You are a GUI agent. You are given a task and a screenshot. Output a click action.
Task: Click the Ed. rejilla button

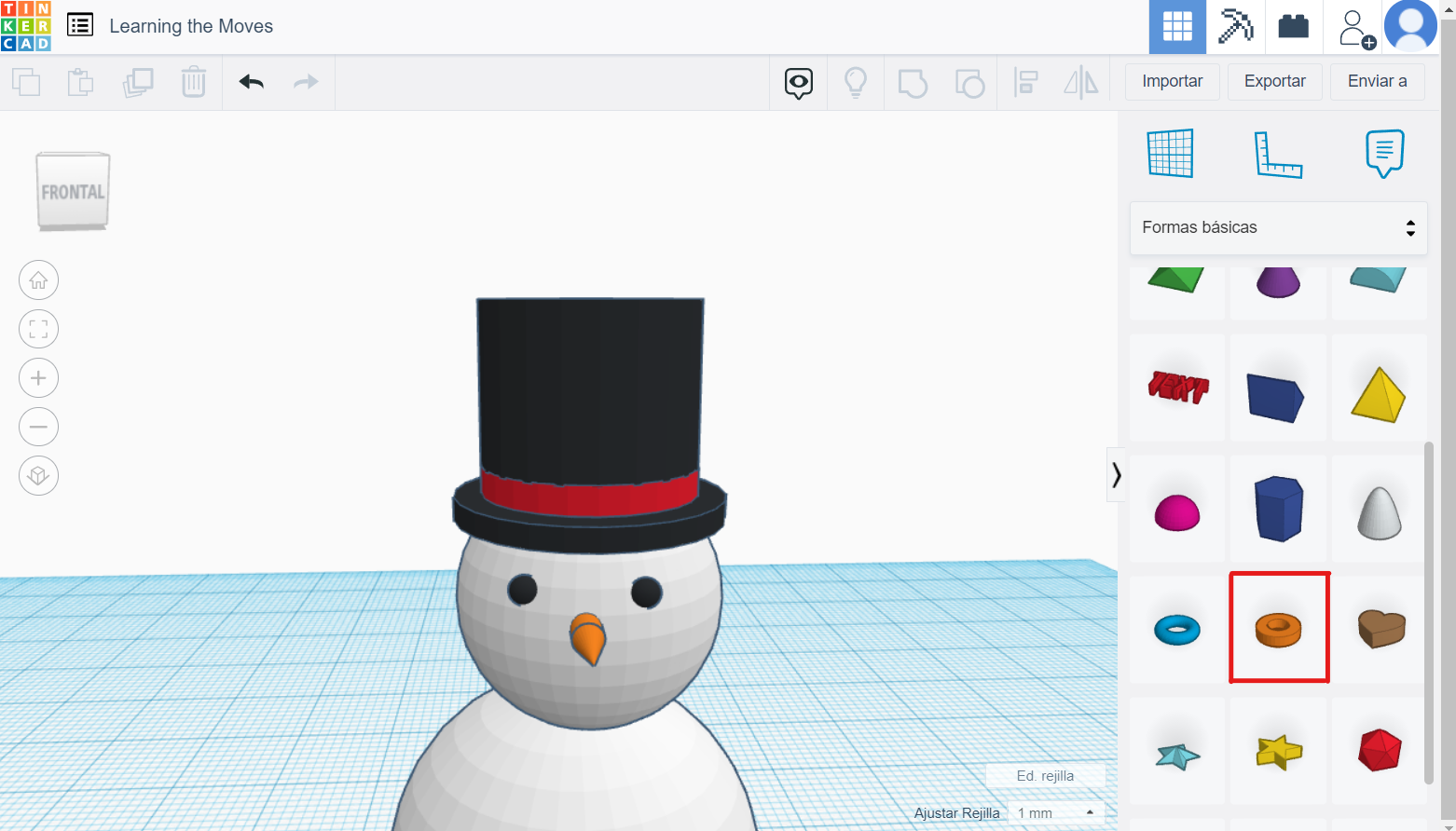tap(1045, 776)
